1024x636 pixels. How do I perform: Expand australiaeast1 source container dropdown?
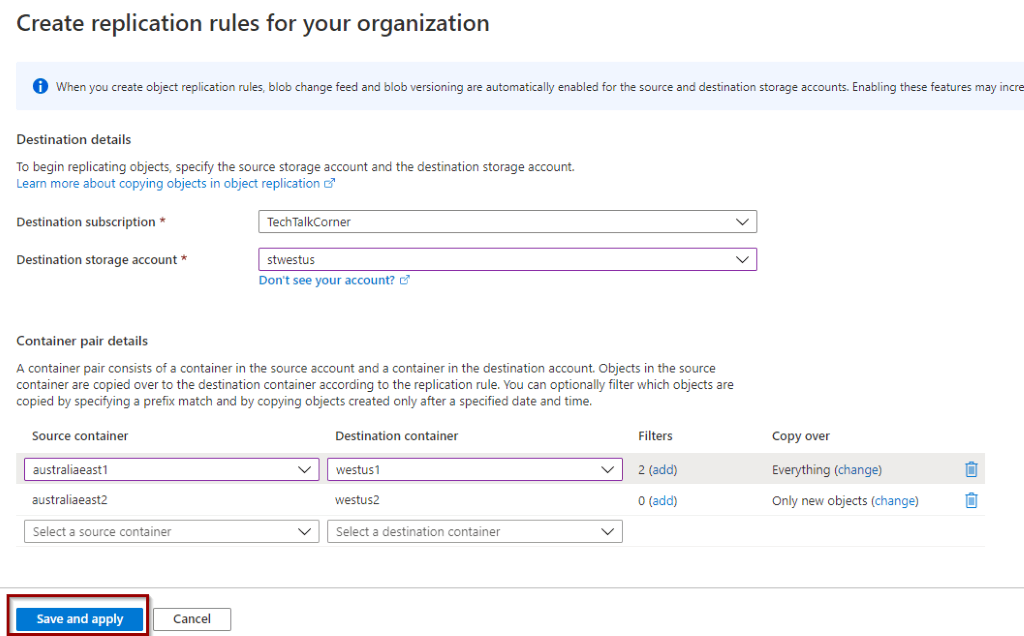point(171,469)
